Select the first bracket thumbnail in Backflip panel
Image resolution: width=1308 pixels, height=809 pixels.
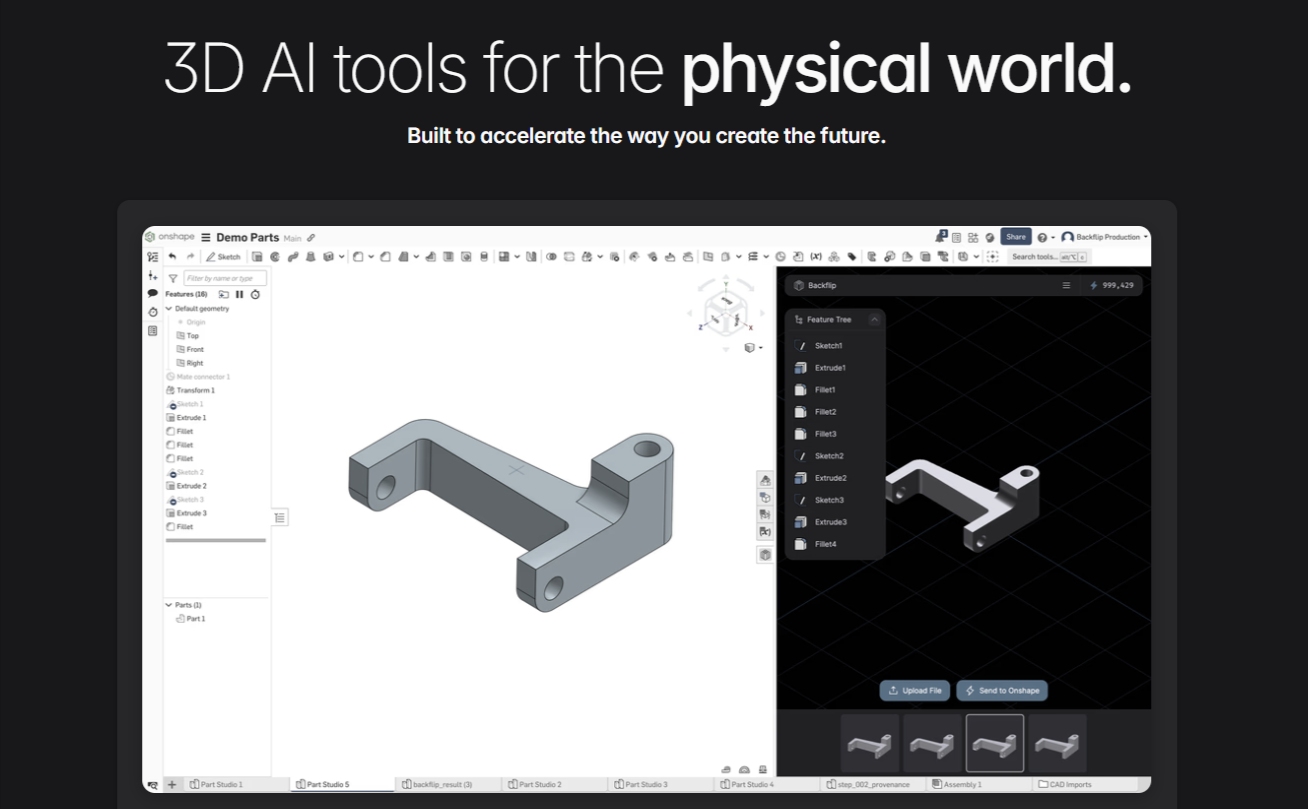871,743
